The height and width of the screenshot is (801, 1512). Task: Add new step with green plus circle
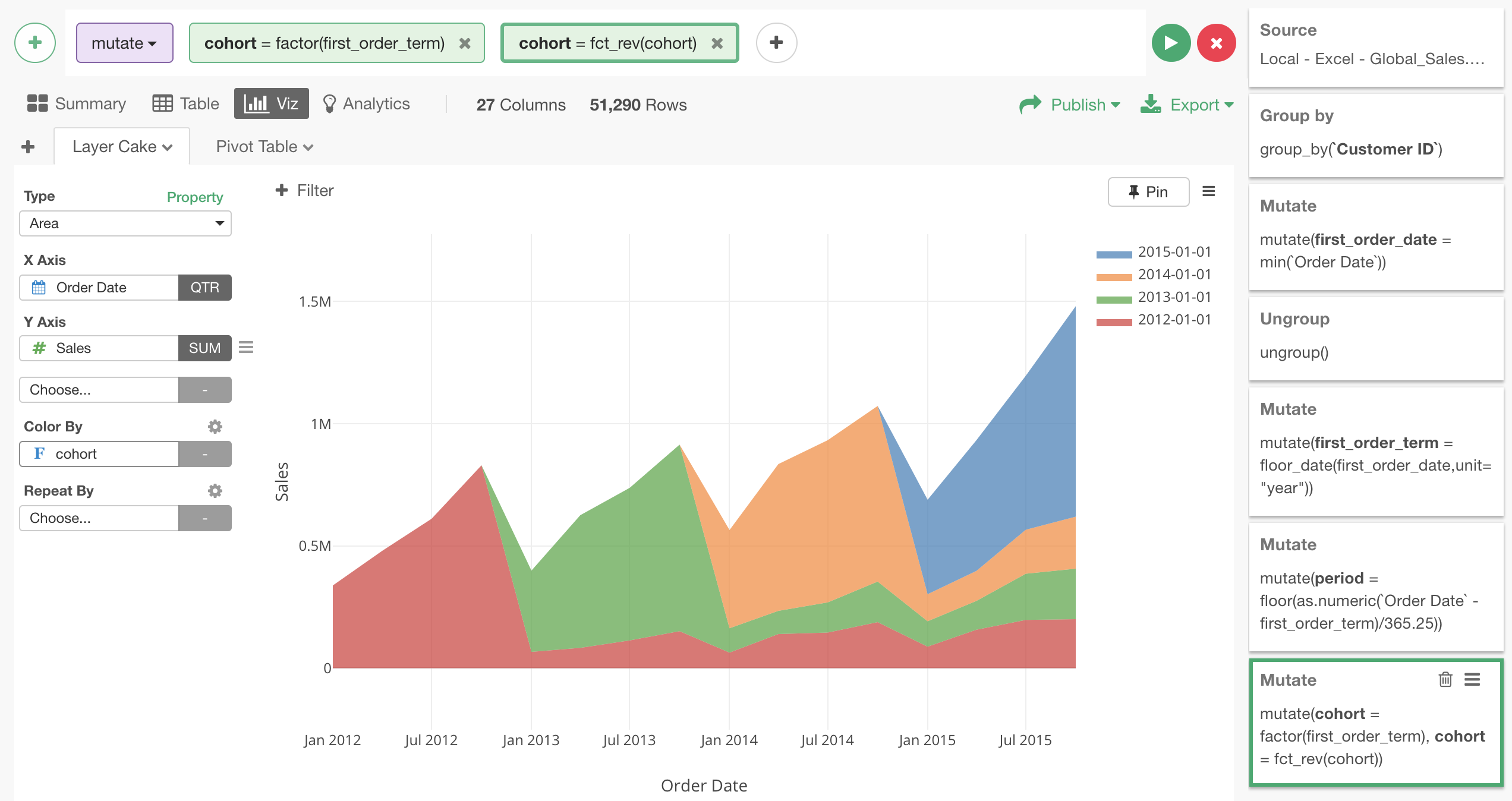pos(35,43)
